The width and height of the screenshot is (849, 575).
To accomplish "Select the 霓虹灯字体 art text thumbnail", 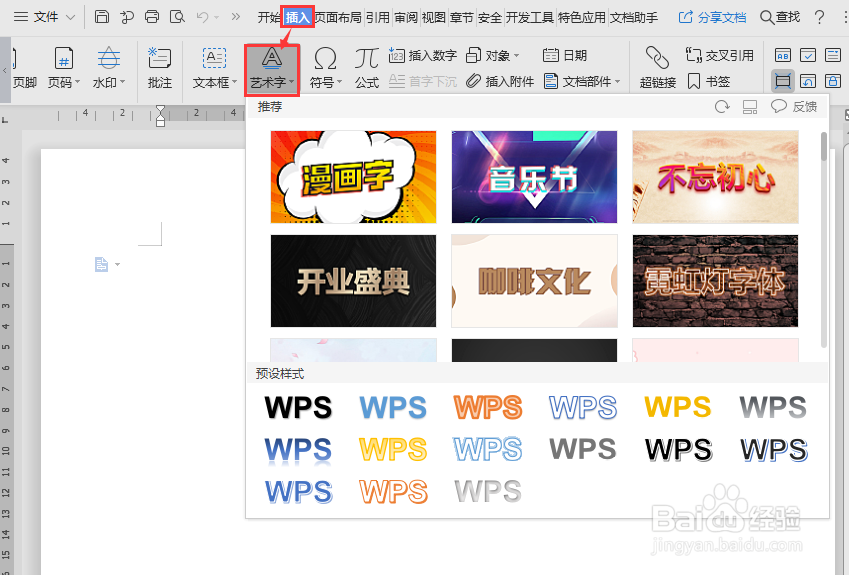I will pos(715,281).
